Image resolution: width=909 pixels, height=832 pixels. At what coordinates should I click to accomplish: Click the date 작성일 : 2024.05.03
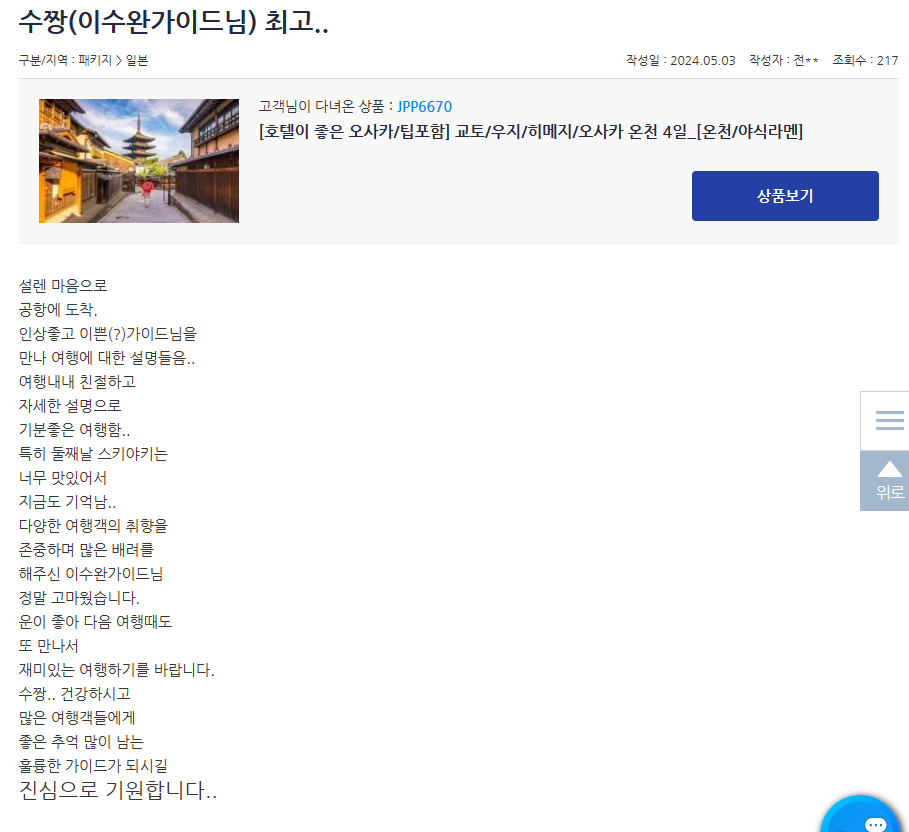[681, 60]
